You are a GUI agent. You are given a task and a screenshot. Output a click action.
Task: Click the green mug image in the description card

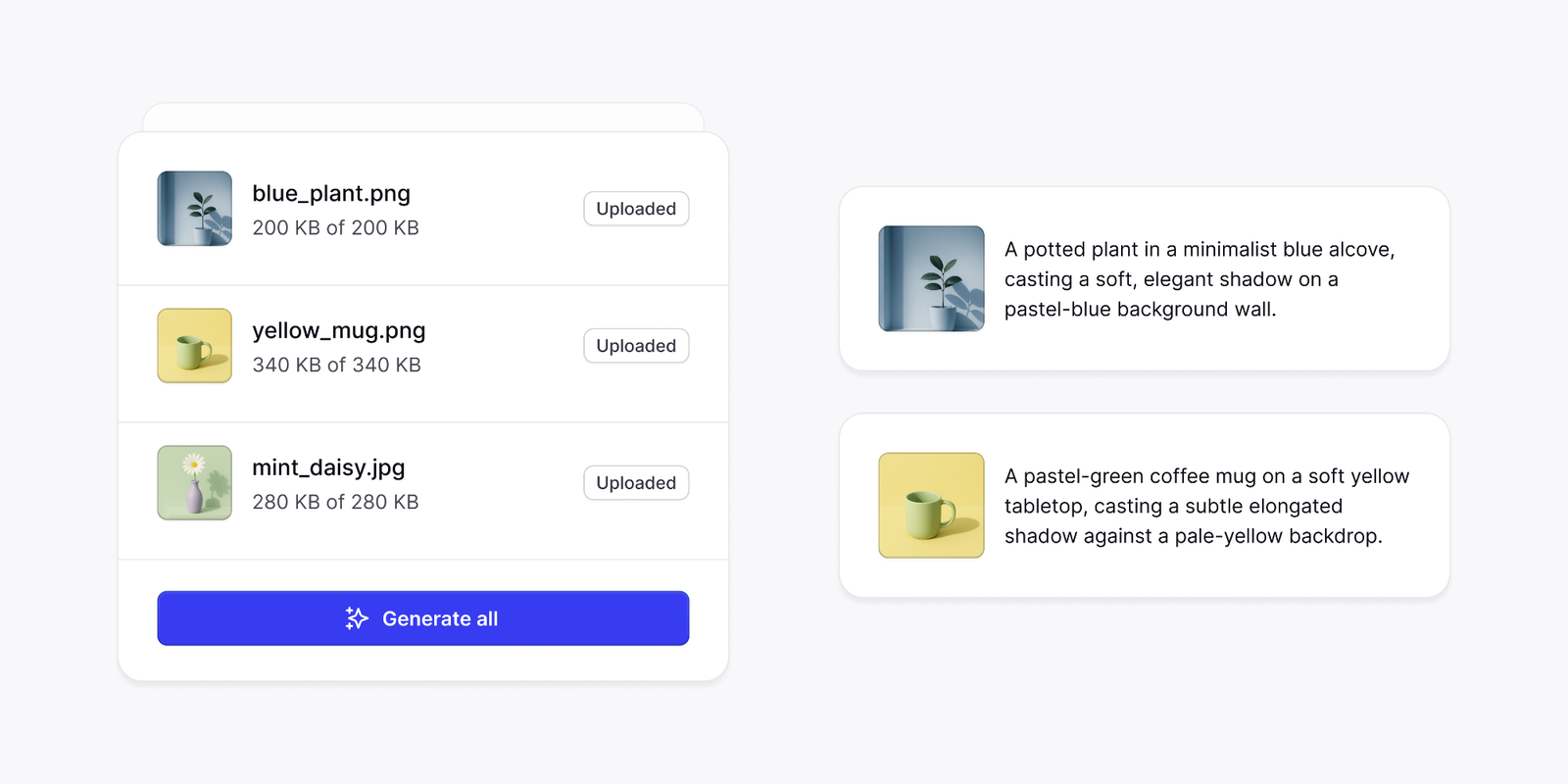(x=932, y=505)
